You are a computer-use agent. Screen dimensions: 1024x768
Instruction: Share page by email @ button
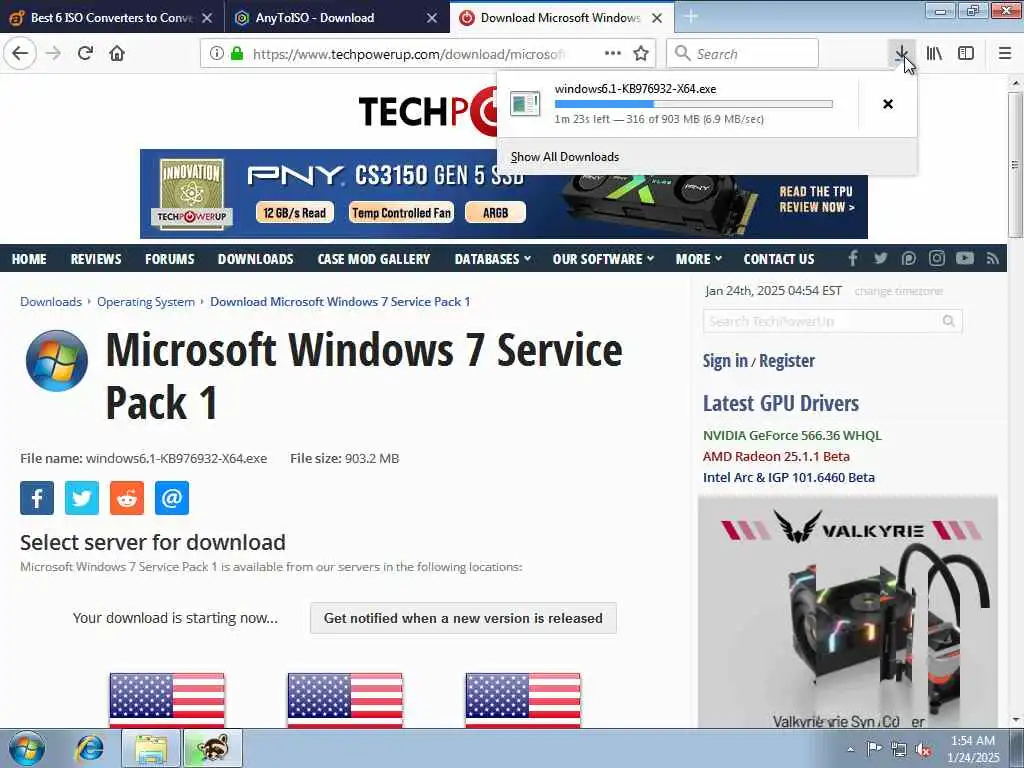point(172,498)
